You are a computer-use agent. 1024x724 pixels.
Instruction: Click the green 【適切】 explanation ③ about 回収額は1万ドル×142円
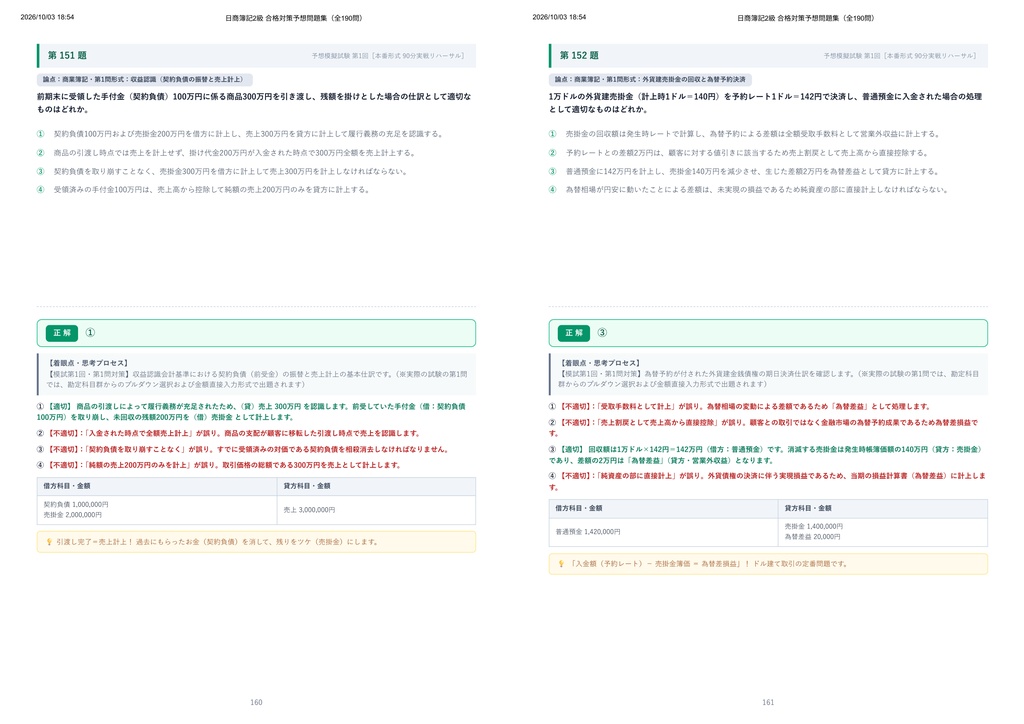tap(765, 455)
